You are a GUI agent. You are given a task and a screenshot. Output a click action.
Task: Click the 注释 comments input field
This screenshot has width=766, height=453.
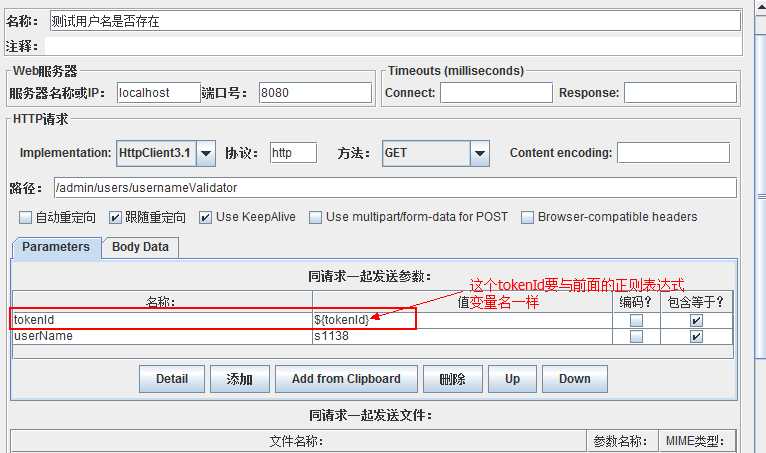pos(393,46)
